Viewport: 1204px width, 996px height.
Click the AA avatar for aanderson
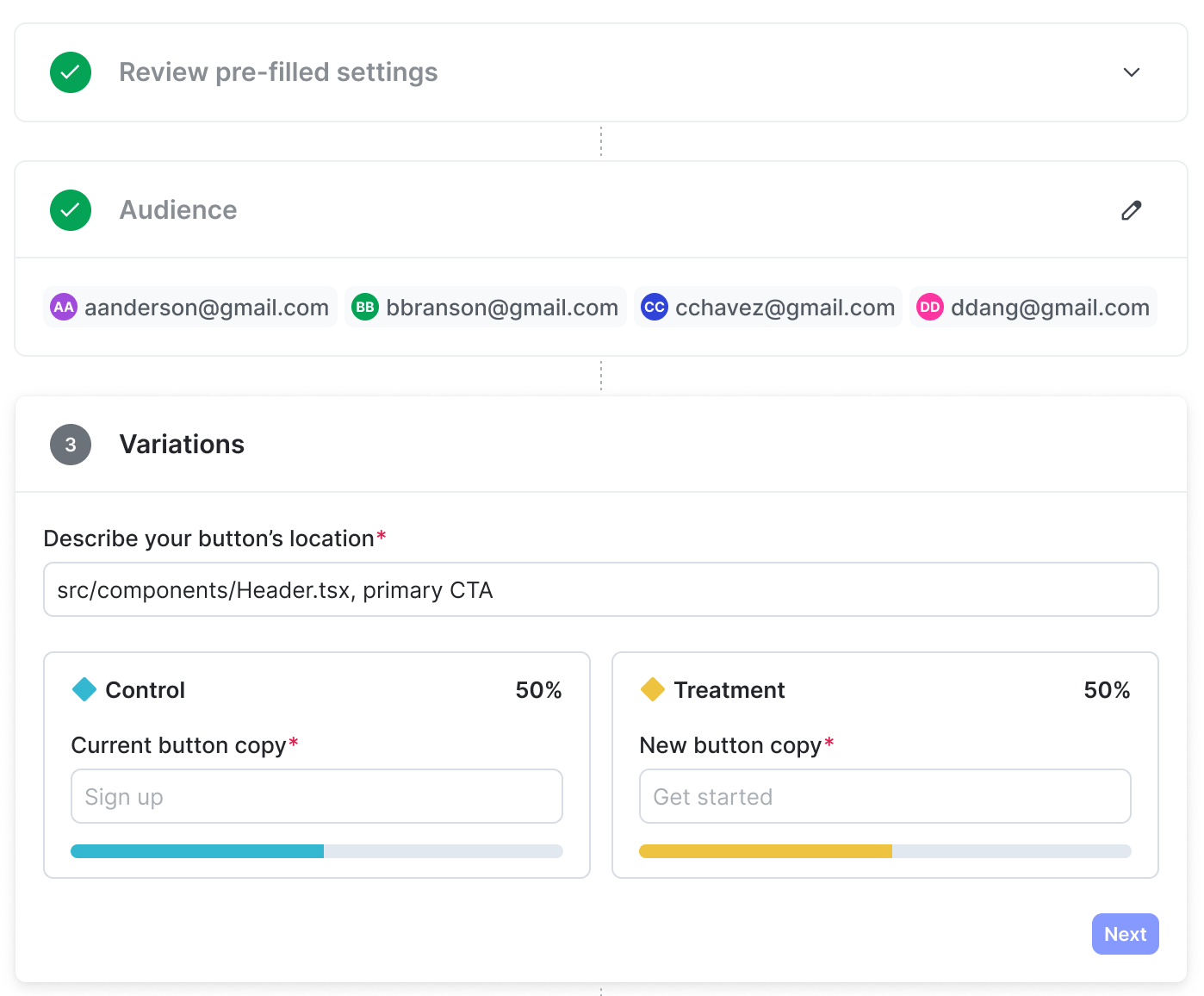coord(64,307)
